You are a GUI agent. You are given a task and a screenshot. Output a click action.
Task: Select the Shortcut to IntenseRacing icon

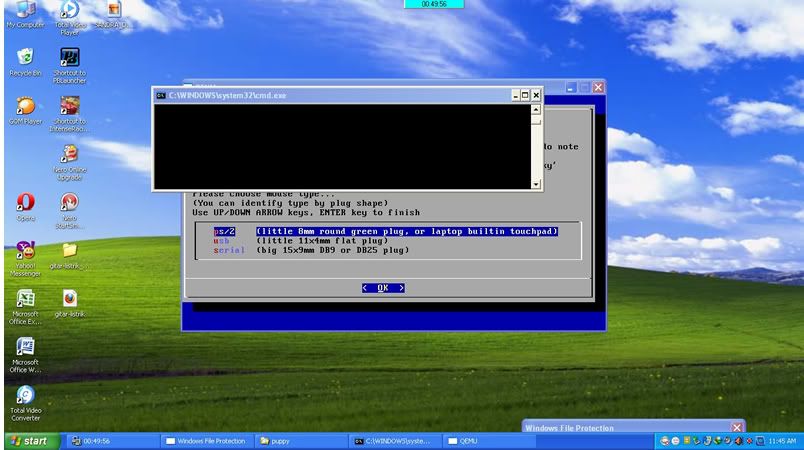coord(69,113)
